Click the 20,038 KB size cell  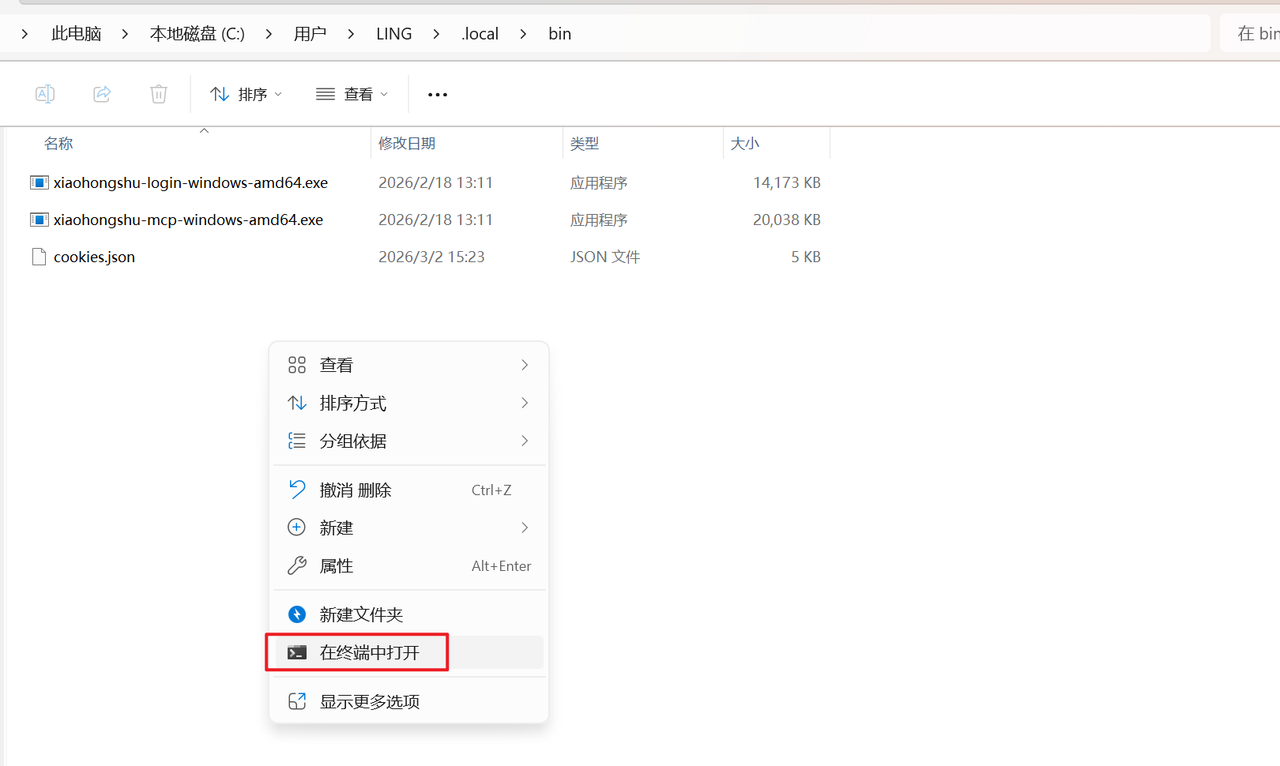click(x=787, y=220)
